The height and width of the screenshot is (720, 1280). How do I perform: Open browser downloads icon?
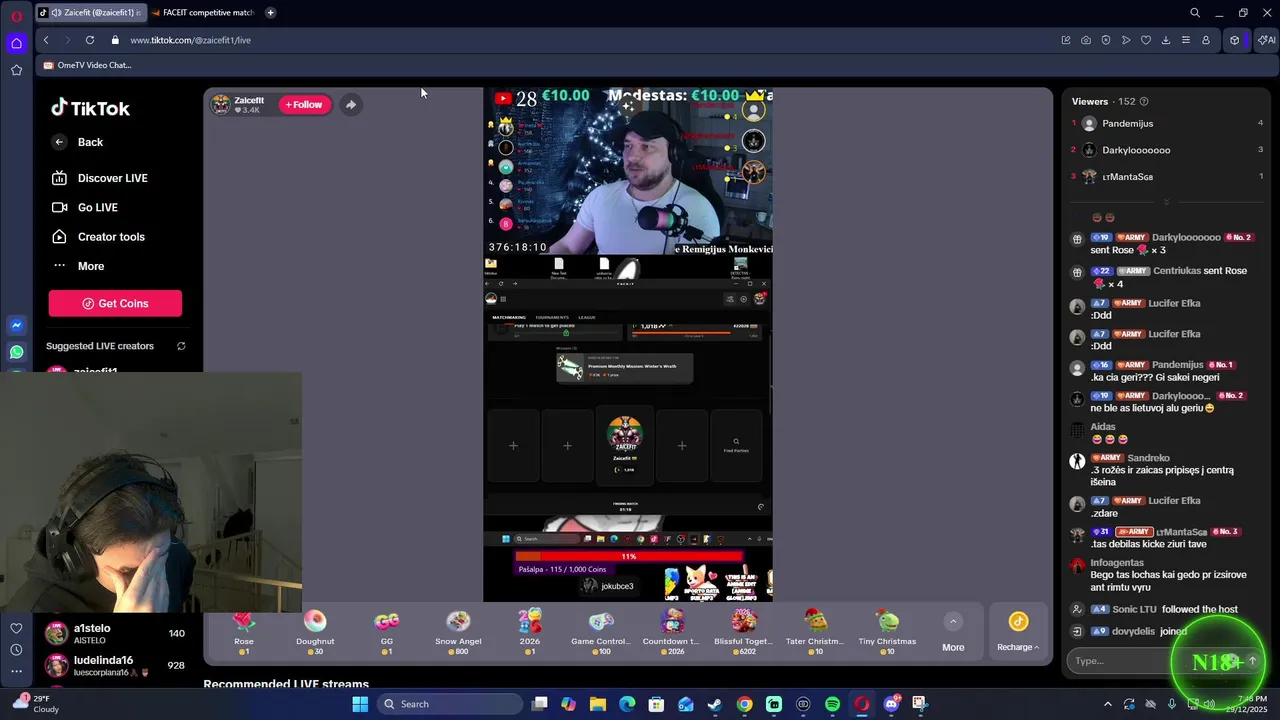[1166, 40]
